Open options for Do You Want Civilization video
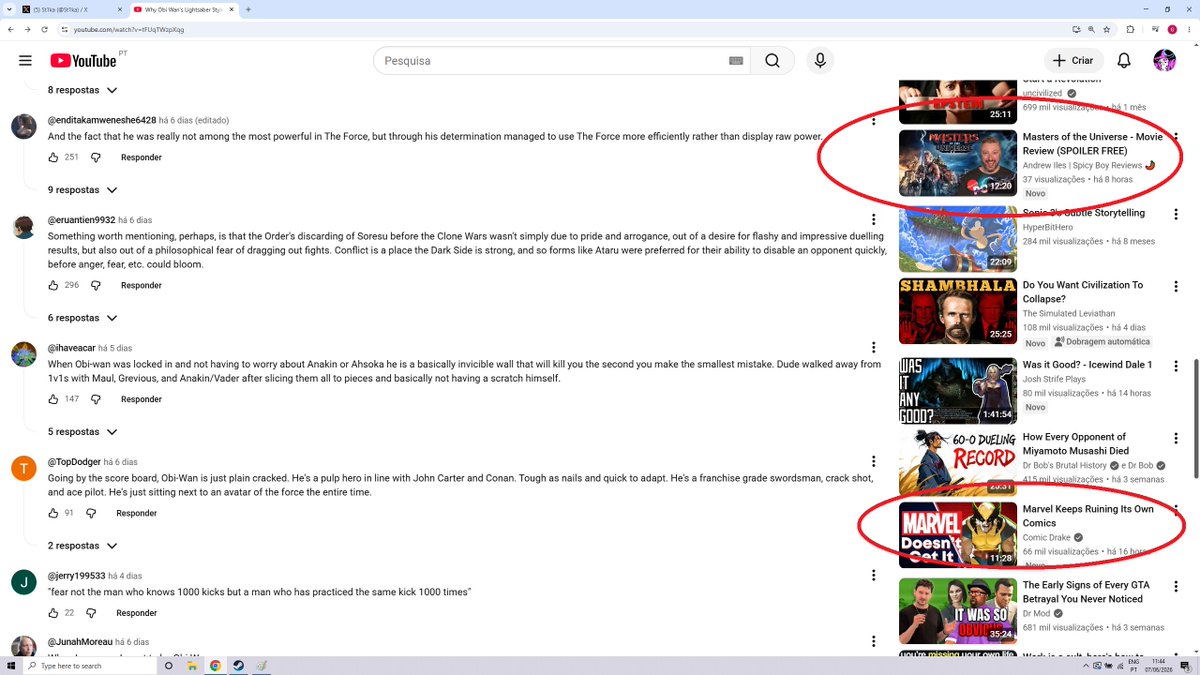Image resolution: width=1200 pixels, height=675 pixels. [x=1176, y=286]
